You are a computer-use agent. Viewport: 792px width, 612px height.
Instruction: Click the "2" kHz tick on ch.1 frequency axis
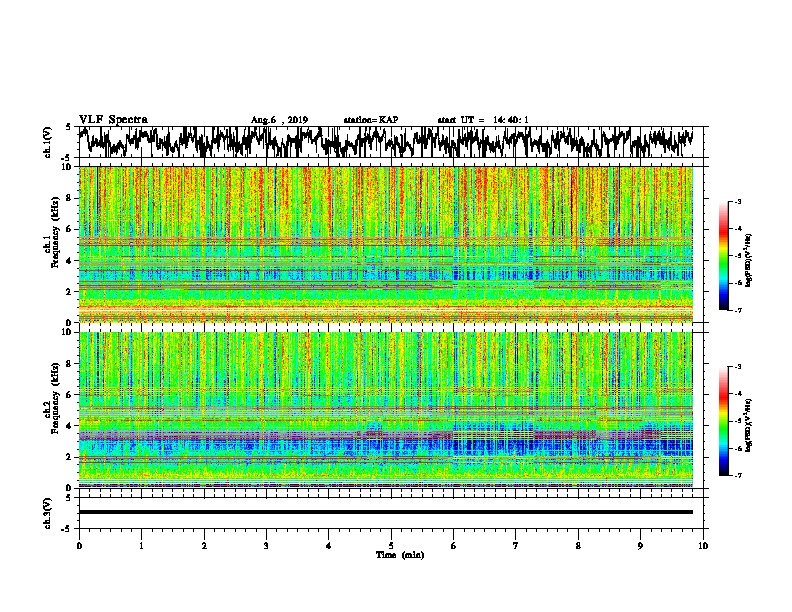pos(70,291)
